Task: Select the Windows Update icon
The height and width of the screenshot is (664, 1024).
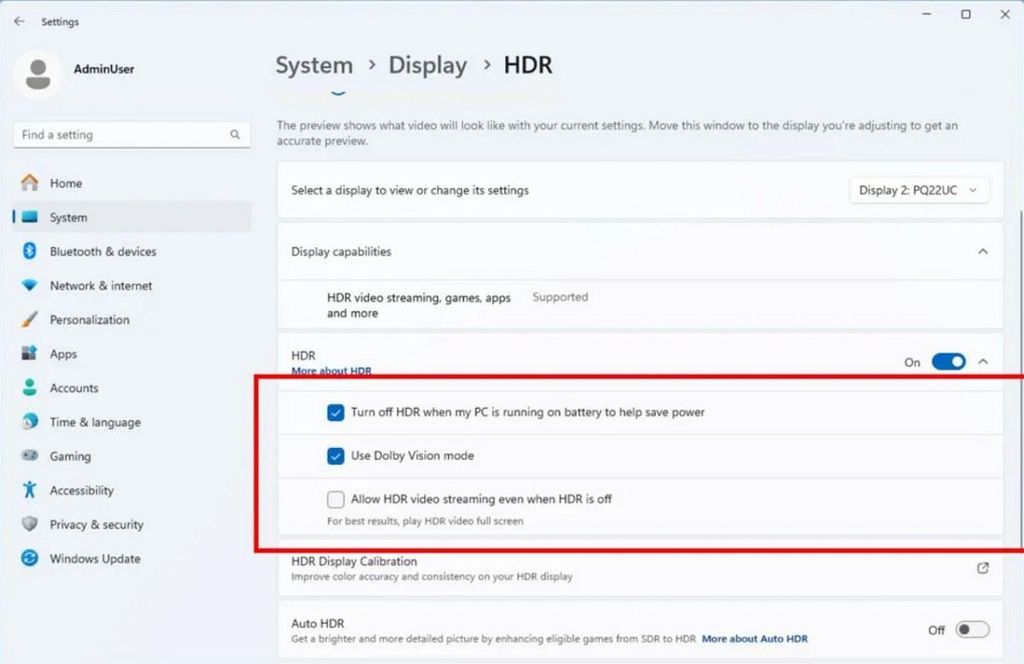Action: pos(31,559)
